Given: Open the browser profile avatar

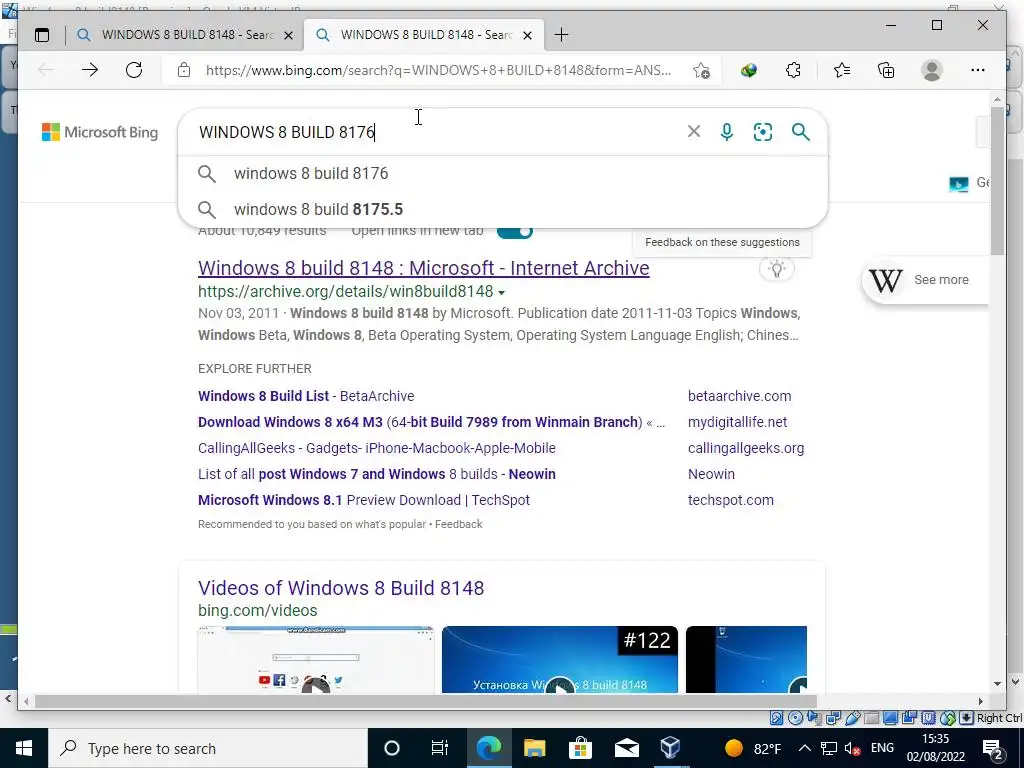Looking at the screenshot, I should tap(932, 70).
